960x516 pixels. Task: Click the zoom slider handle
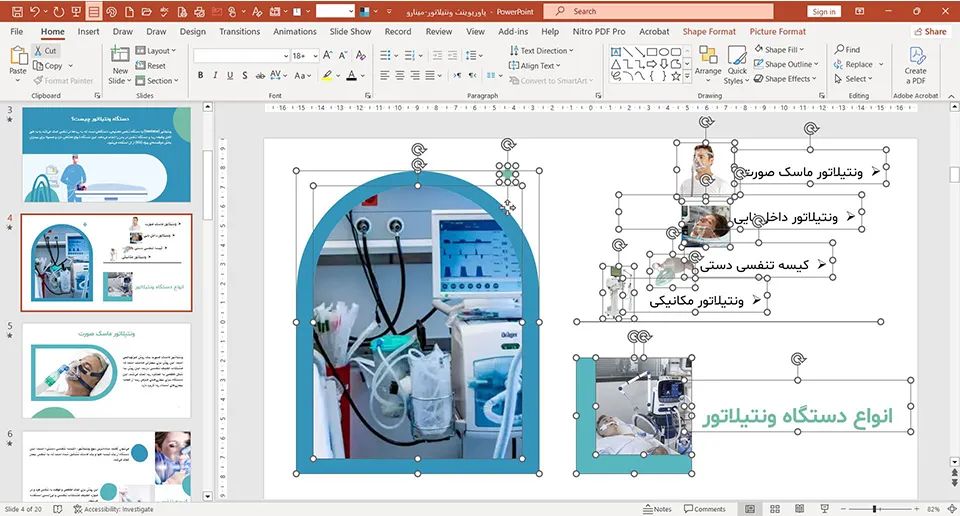tap(875, 509)
